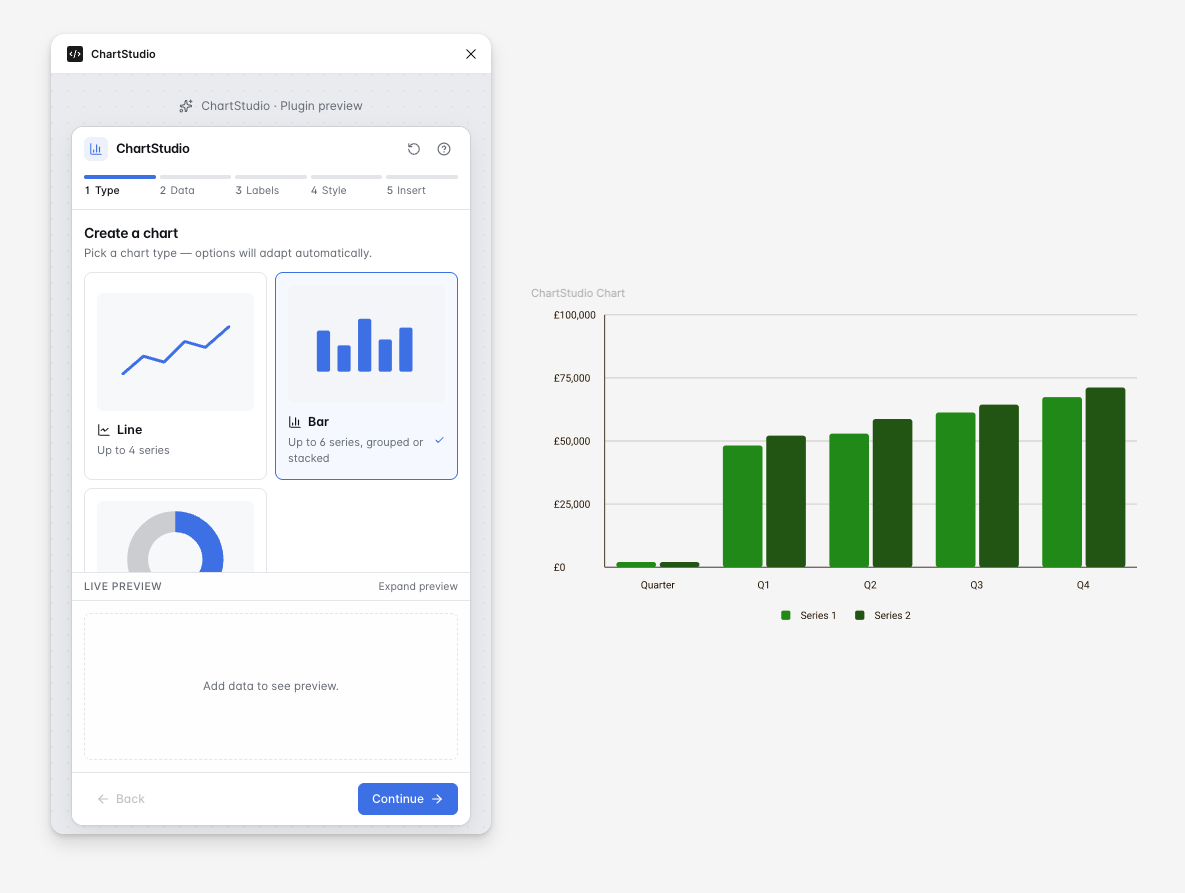This screenshot has height=893, width=1185.
Task: Select the donut chart type card
Action: (175, 530)
